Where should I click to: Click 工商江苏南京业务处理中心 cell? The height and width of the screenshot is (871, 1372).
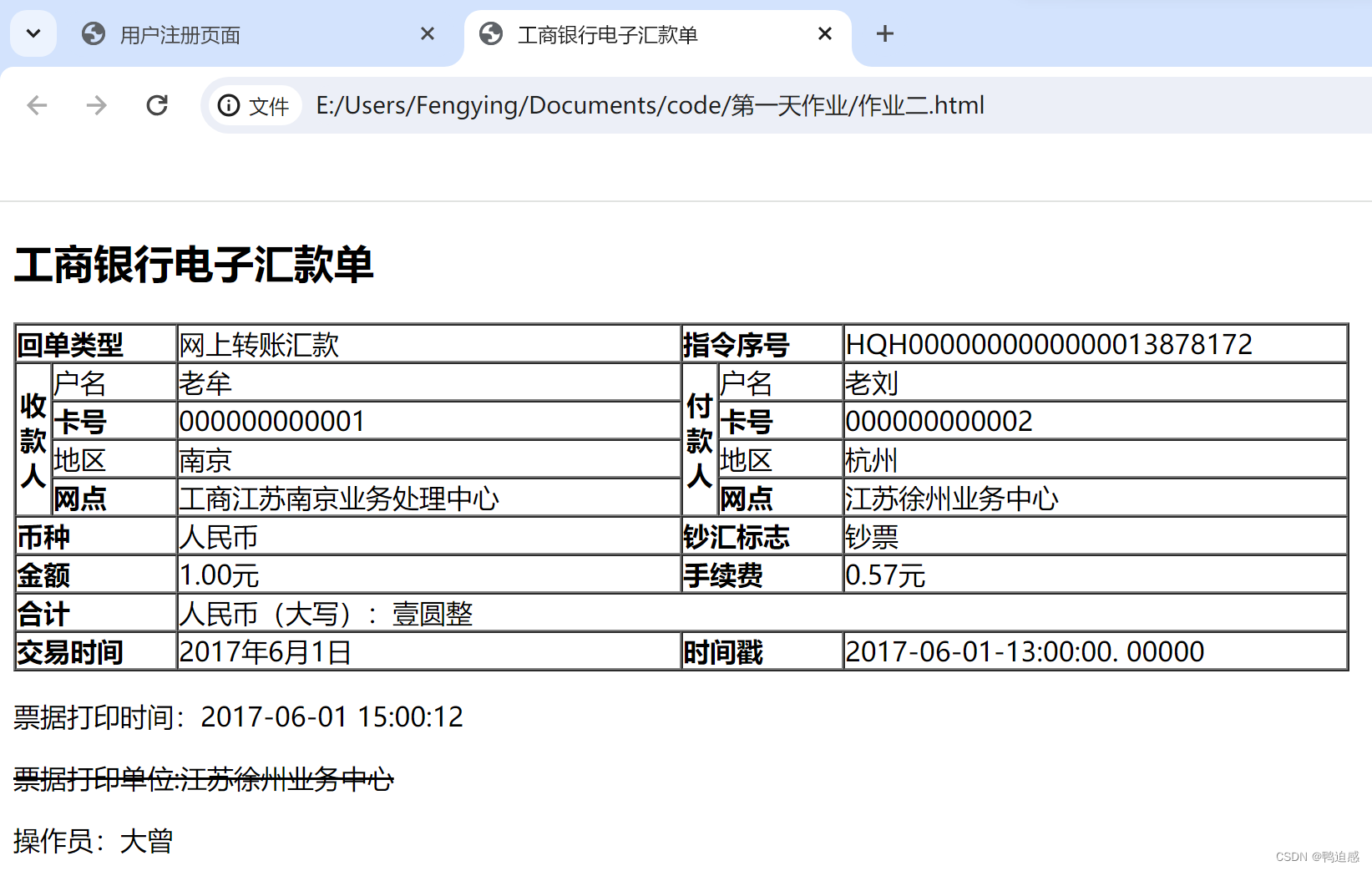click(x=429, y=498)
